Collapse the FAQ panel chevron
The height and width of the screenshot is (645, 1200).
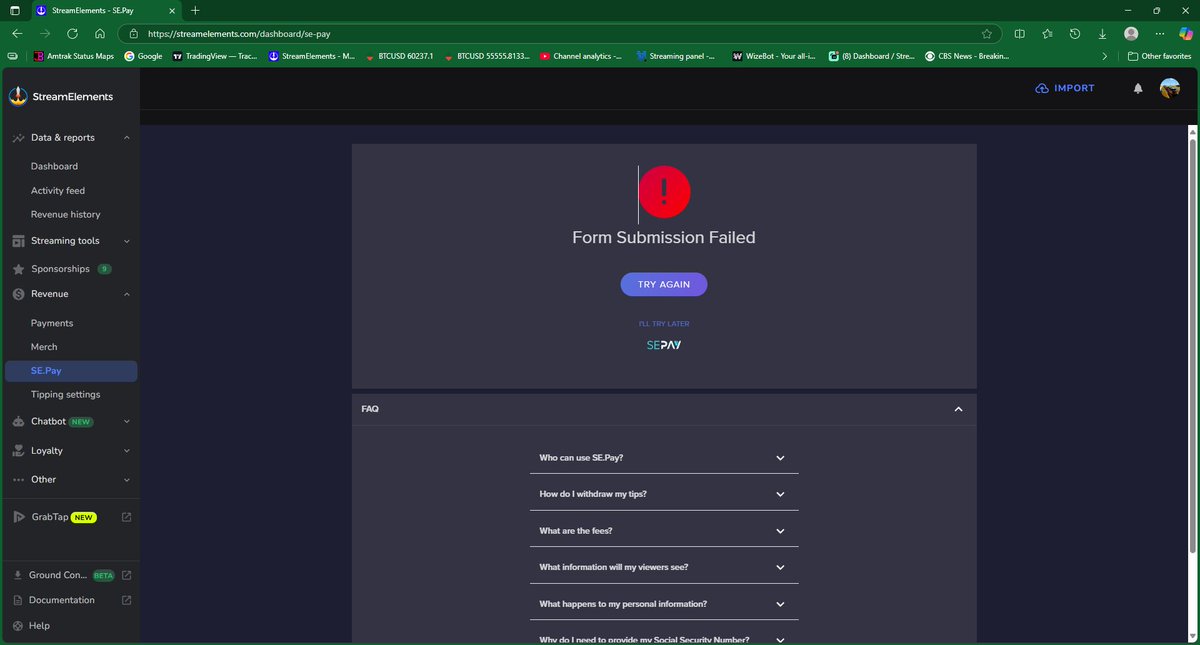tap(958, 409)
